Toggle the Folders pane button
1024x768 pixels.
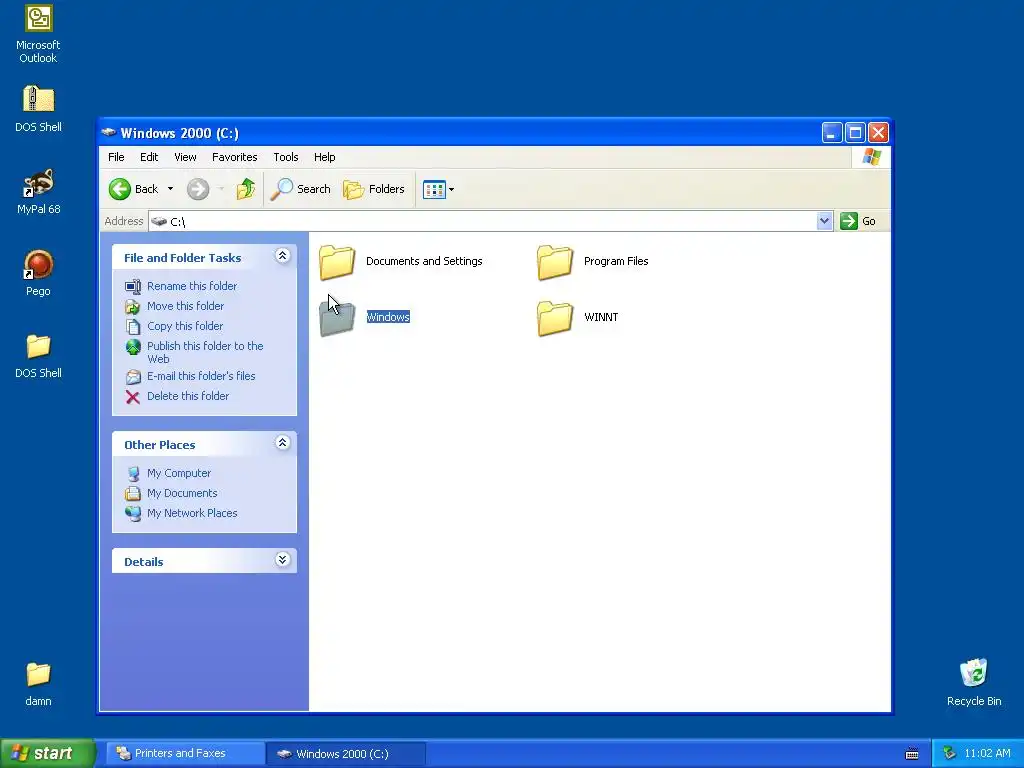374,189
